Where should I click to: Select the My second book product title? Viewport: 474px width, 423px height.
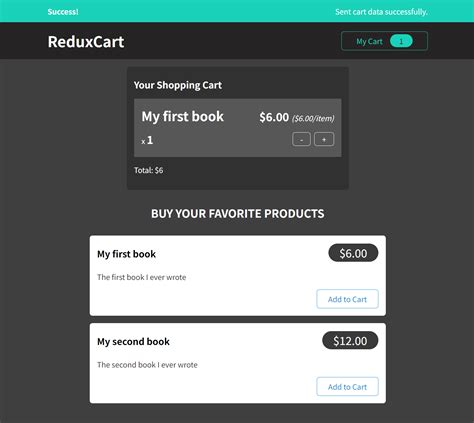[133, 342]
